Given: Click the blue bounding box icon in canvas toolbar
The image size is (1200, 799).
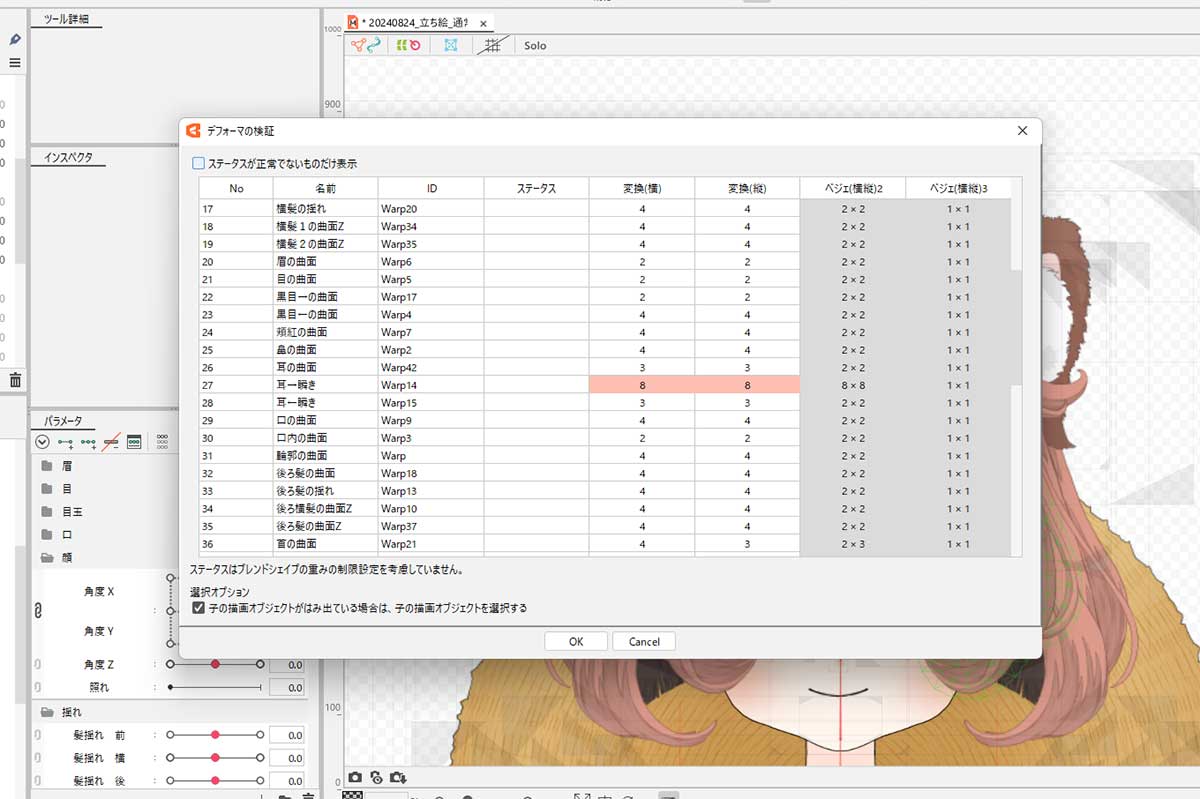Looking at the screenshot, I should [451, 45].
